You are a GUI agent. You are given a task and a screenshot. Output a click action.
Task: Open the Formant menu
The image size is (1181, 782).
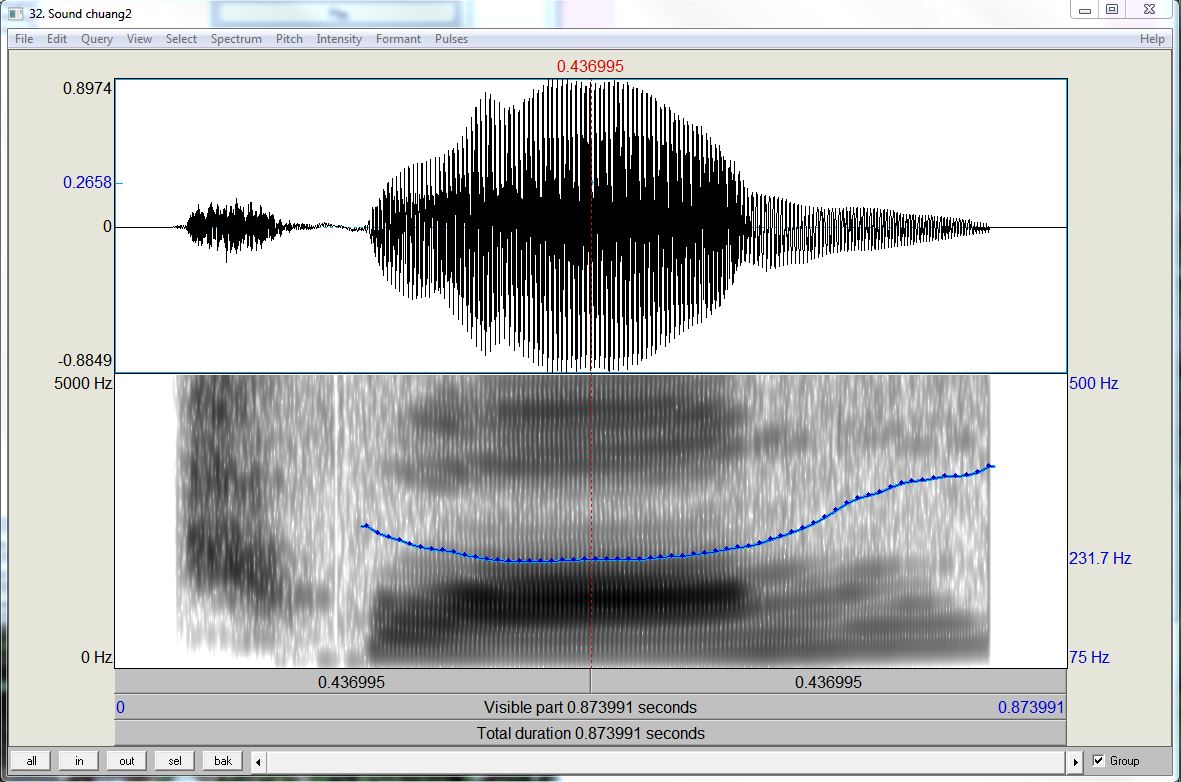click(x=398, y=39)
